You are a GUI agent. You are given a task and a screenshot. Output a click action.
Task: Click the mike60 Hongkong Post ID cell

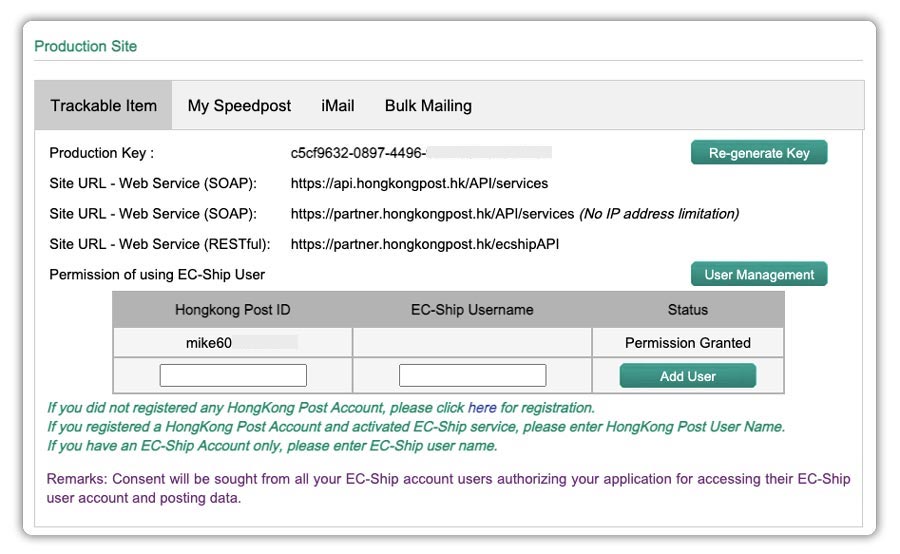coord(232,343)
